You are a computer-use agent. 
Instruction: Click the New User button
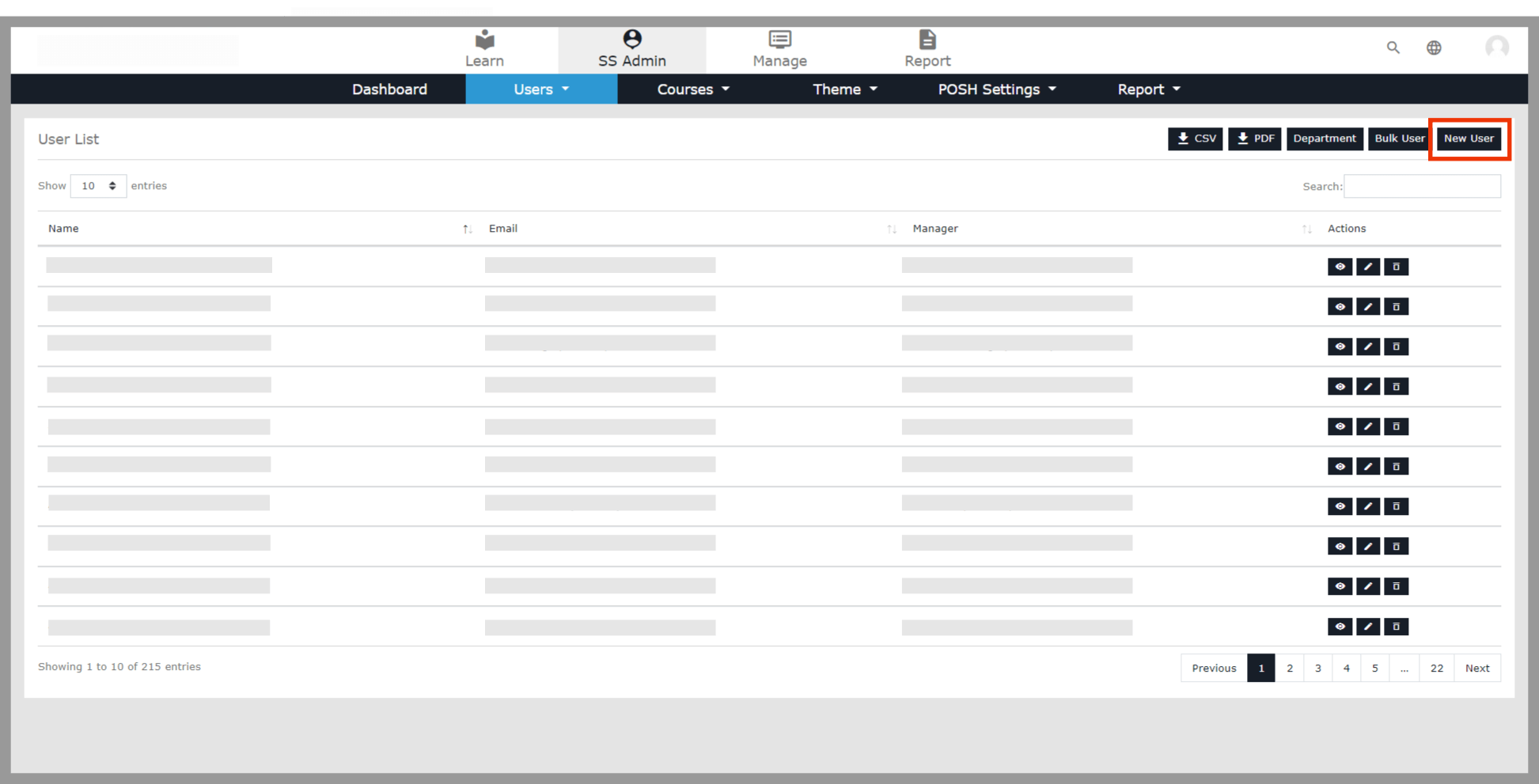point(1469,138)
